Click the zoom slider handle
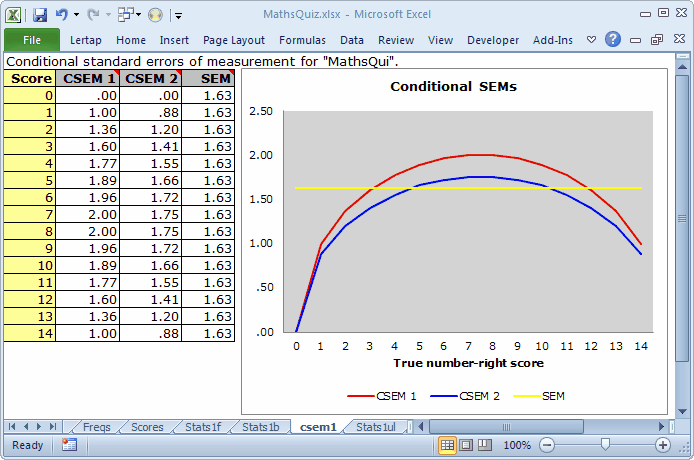This screenshot has width=694, height=460. point(605,445)
